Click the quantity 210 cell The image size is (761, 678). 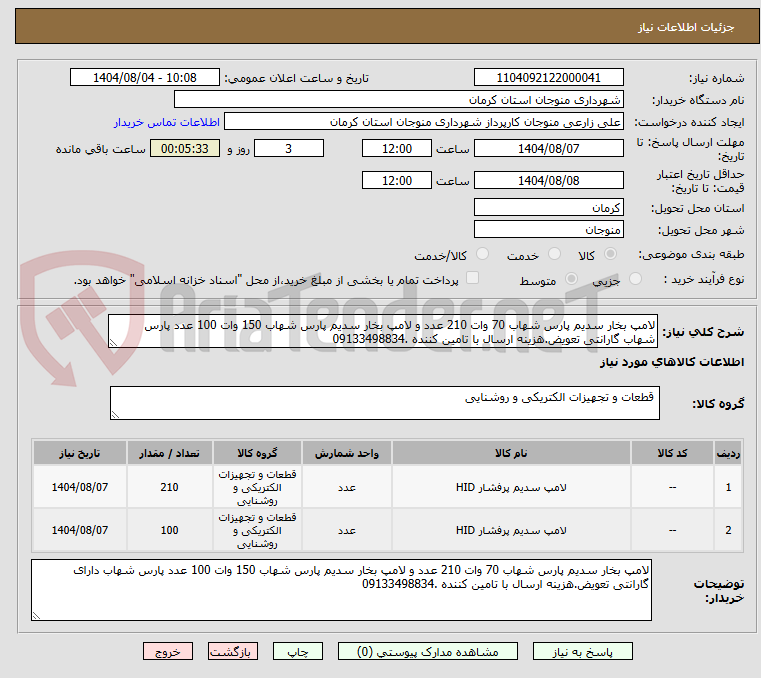(x=169, y=487)
